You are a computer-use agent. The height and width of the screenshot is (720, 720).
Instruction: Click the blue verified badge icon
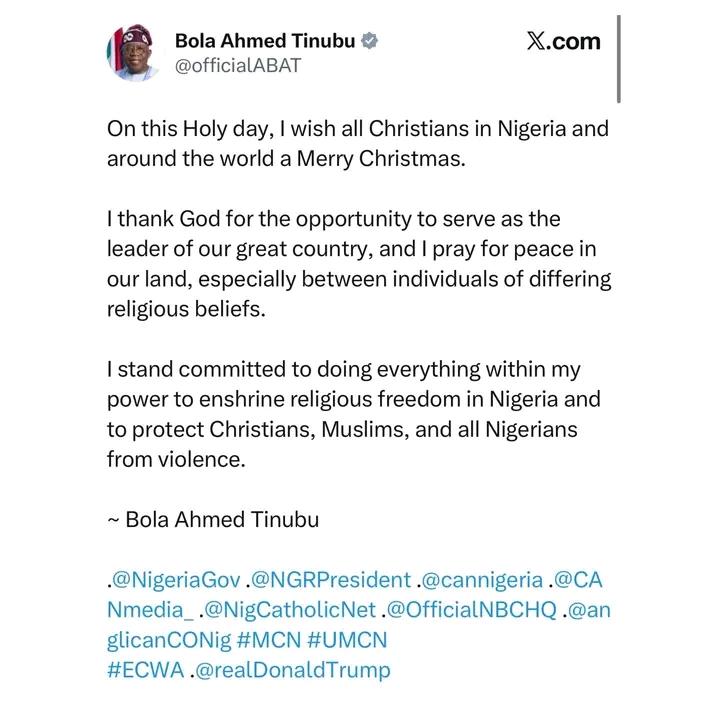pos(370,41)
